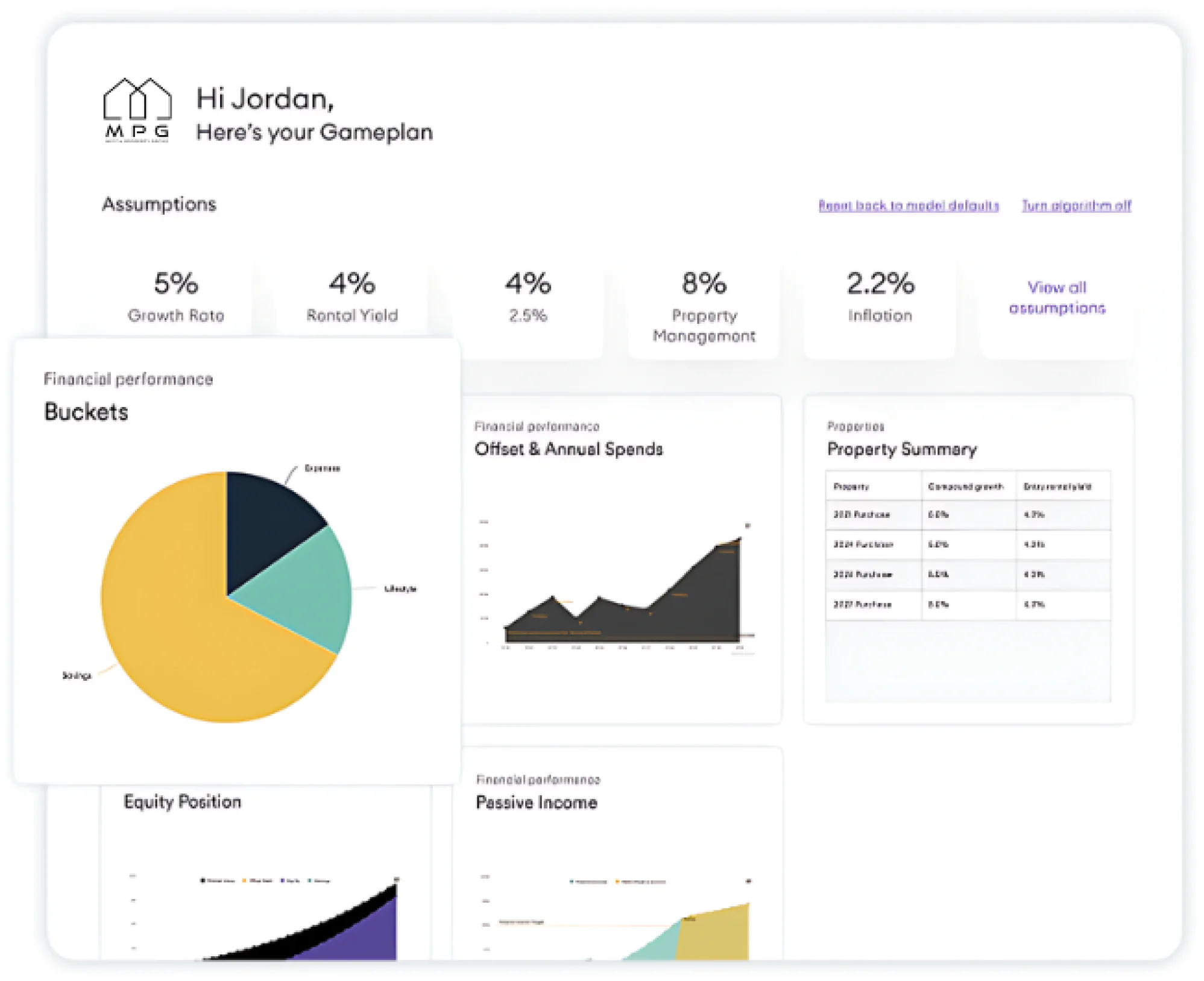Open the Equity Position chart menu icon
1204x981 pixels.
click(x=397, y=880)
